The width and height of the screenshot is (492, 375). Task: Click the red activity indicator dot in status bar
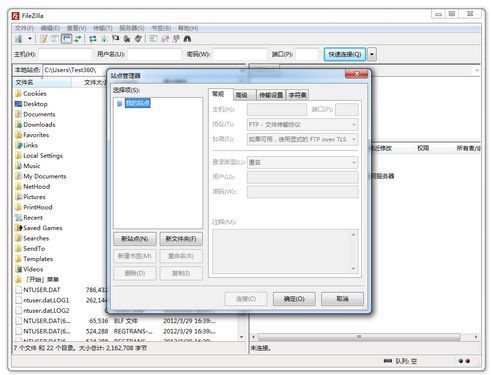pos(468,361)
